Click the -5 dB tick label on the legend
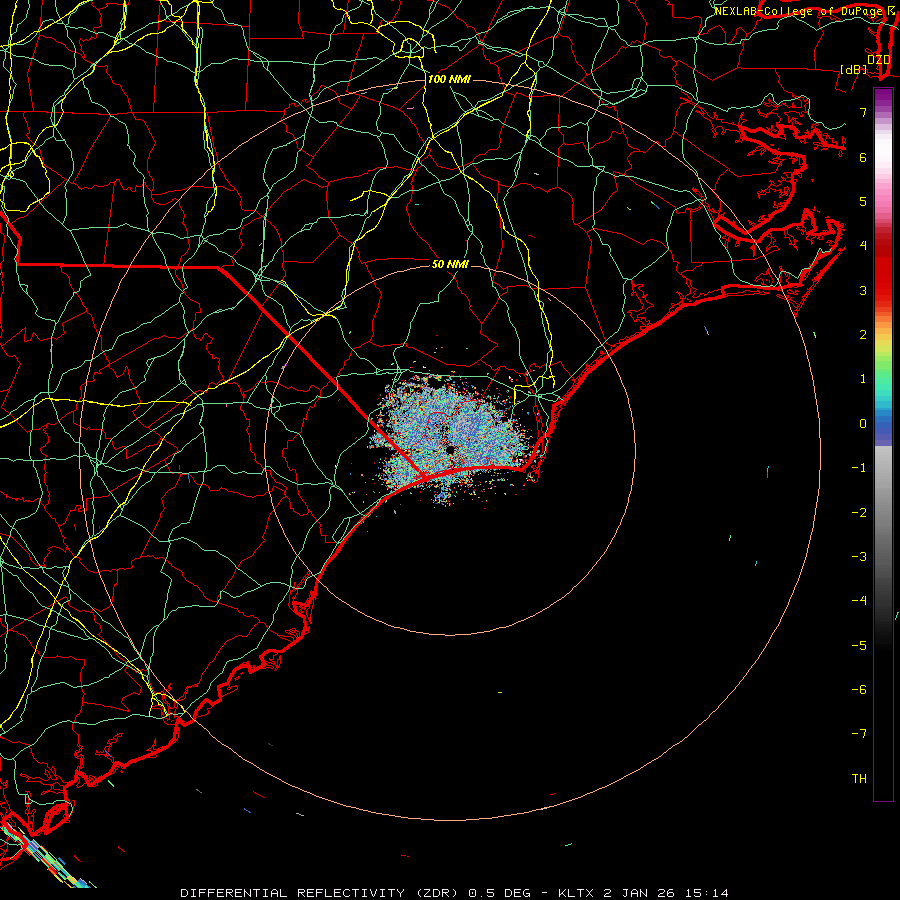Viewport: 900px width, 900px height. (859, 645)
